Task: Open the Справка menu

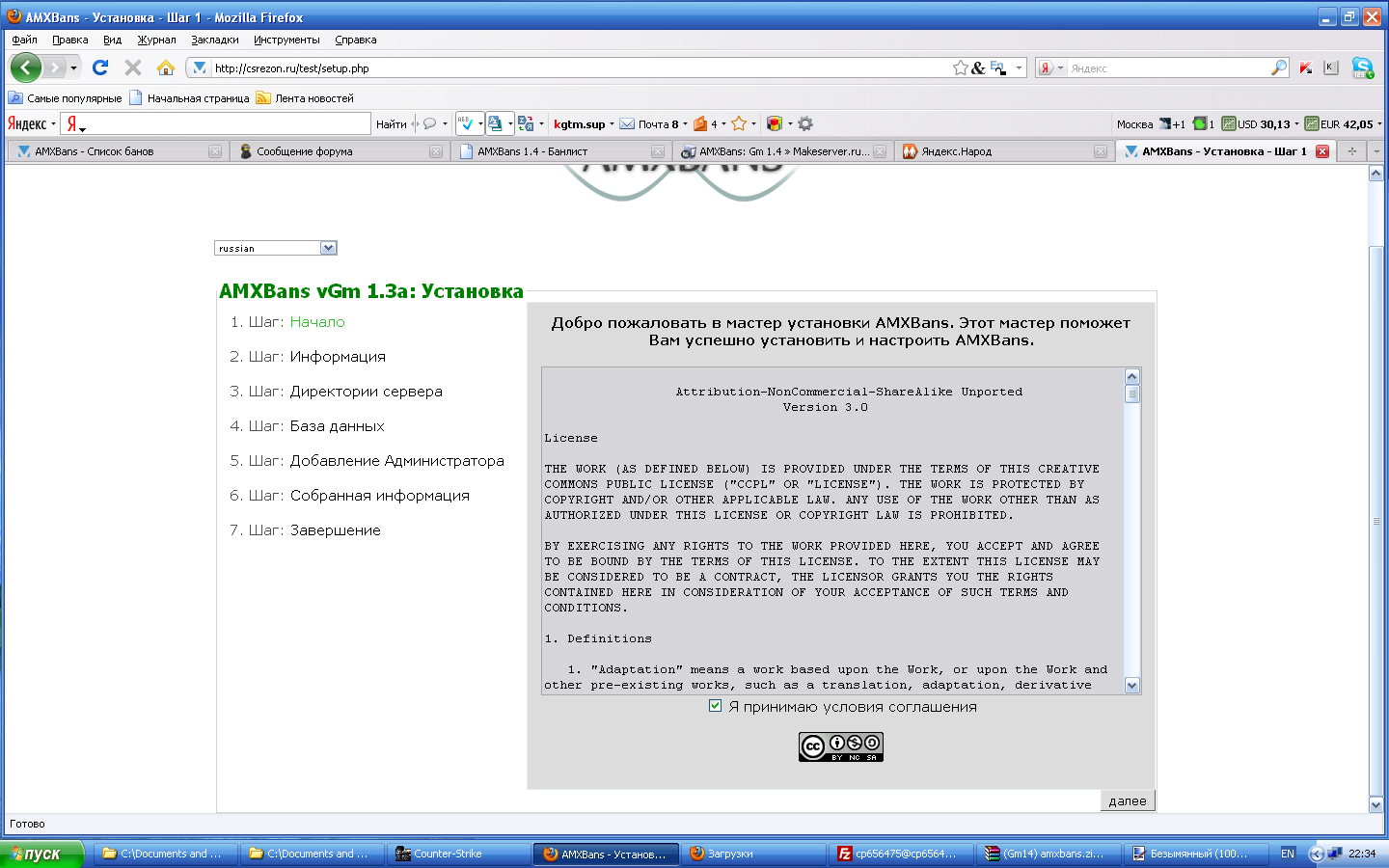Action: pyautogui.click(x=356, y=40)
